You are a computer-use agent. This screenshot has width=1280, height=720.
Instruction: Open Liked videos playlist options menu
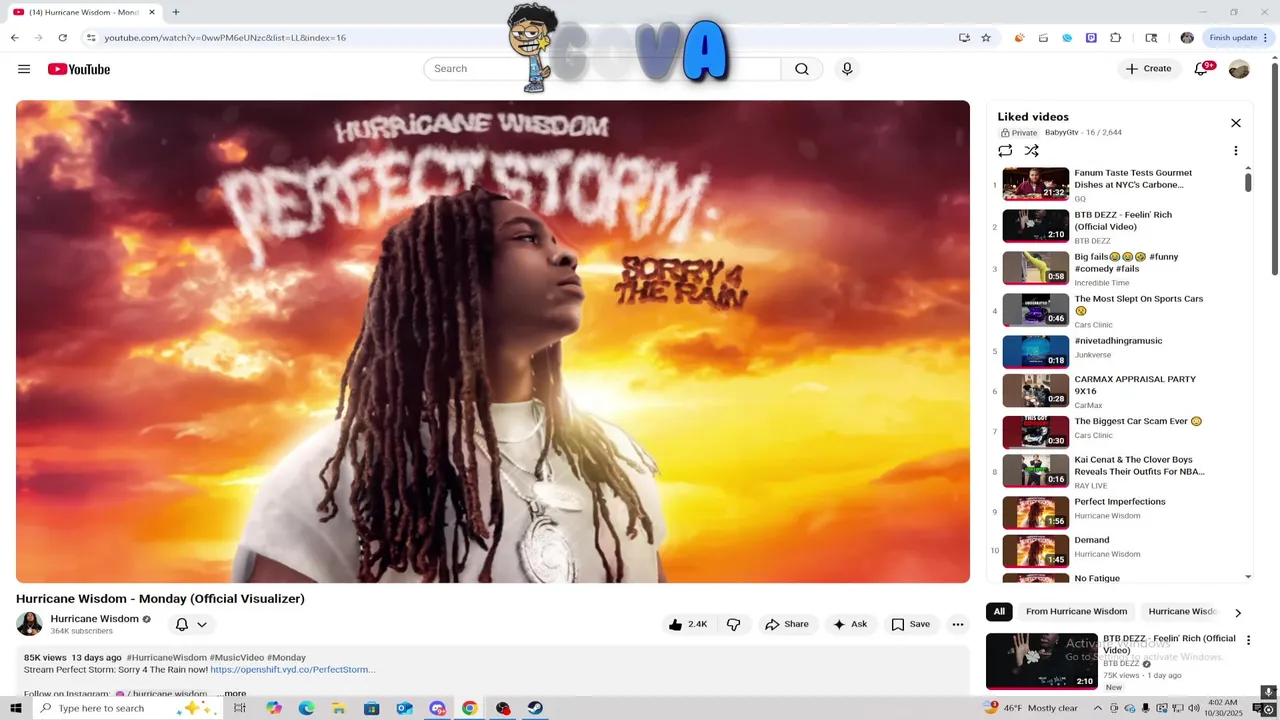pos(1236,151)
